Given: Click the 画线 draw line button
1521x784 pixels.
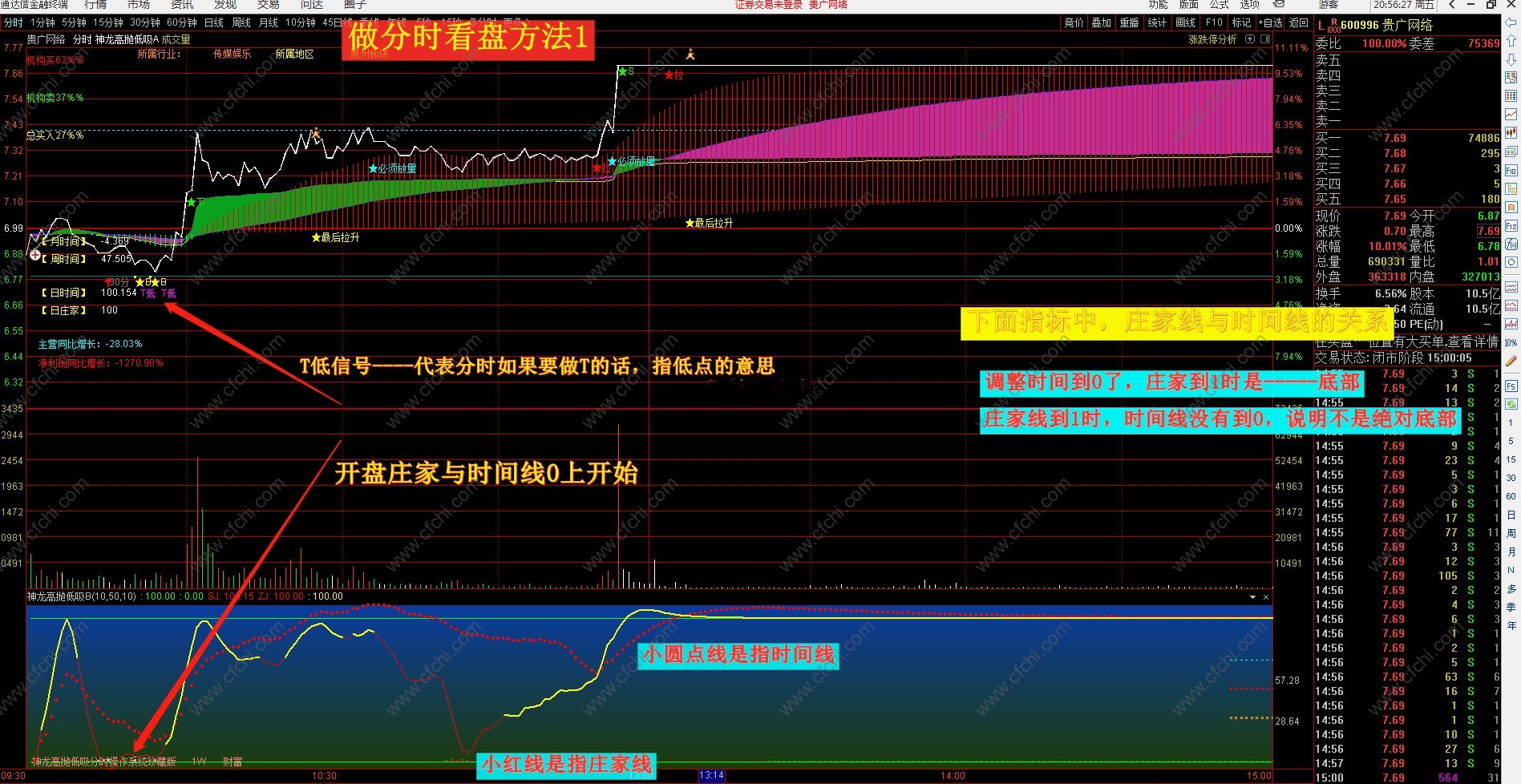Looking at the screenshot, I should pyautogui.click(x=1186, y=22).
